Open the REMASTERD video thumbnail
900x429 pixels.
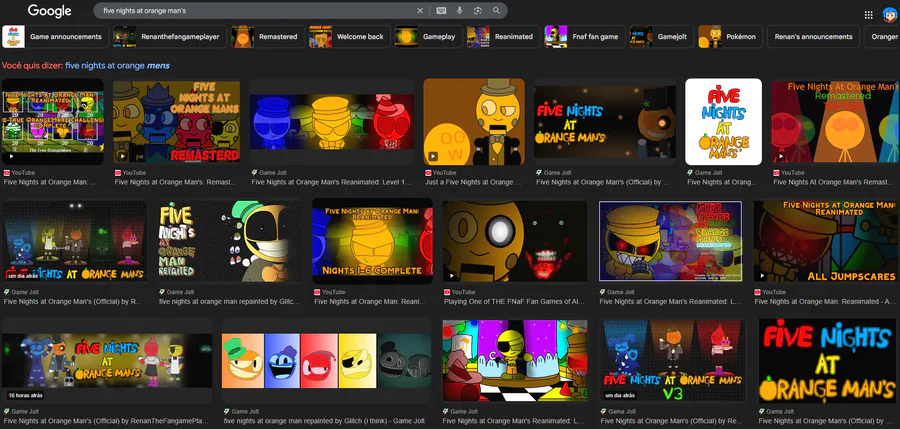point(176,122)
